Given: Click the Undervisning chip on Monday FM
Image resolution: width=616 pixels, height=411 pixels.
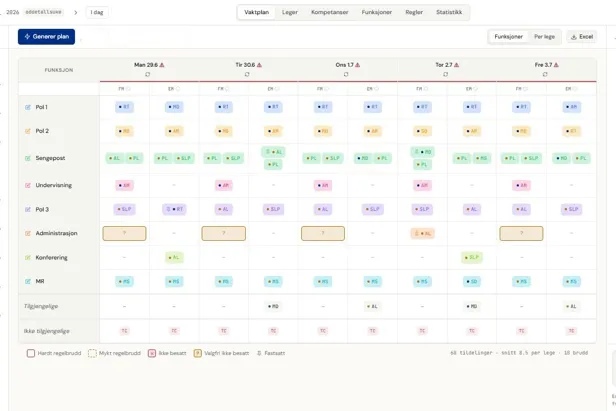Looking at the screenshot, I should coord(125,185).
